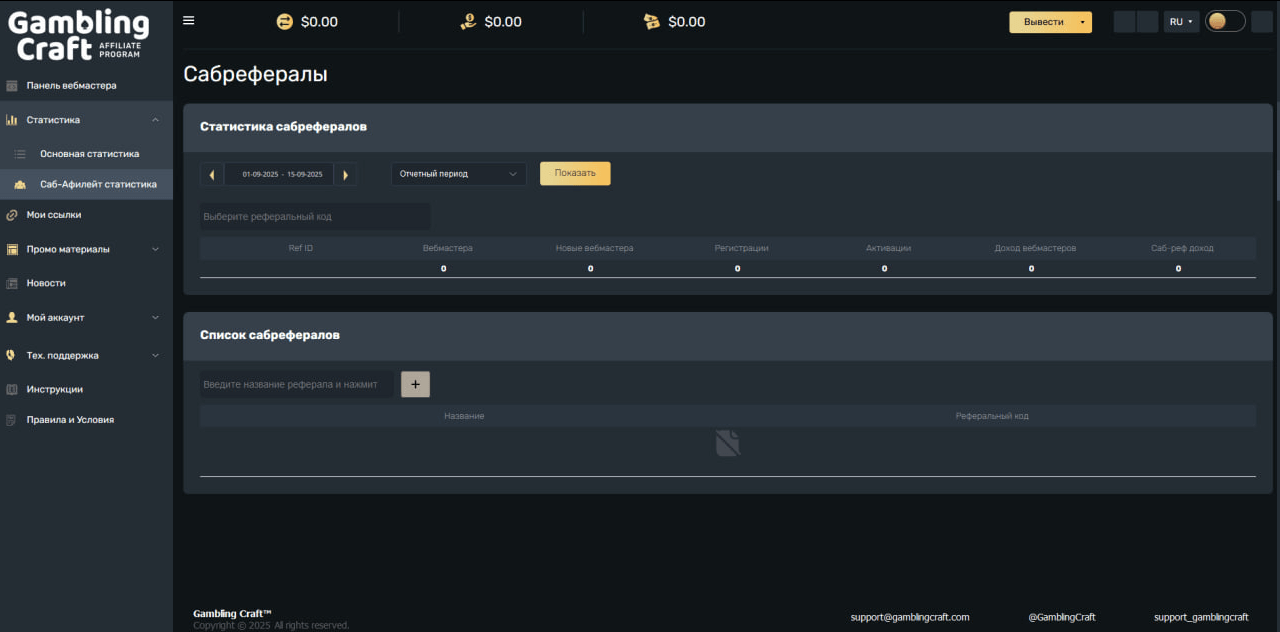The width and height of the screenshot is (1280, 632).
Task: Click support@gamblingcraft.com email link
Action: click(x=909, y=617)
